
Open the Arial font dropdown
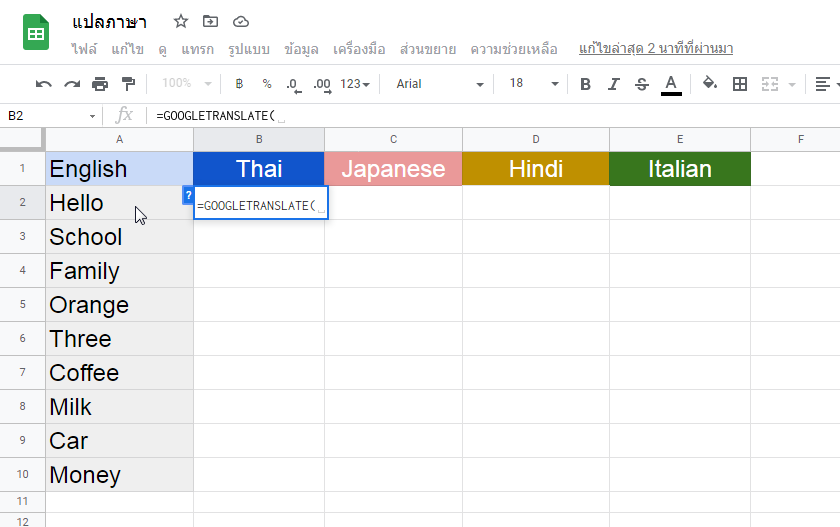tap(439, 84)
